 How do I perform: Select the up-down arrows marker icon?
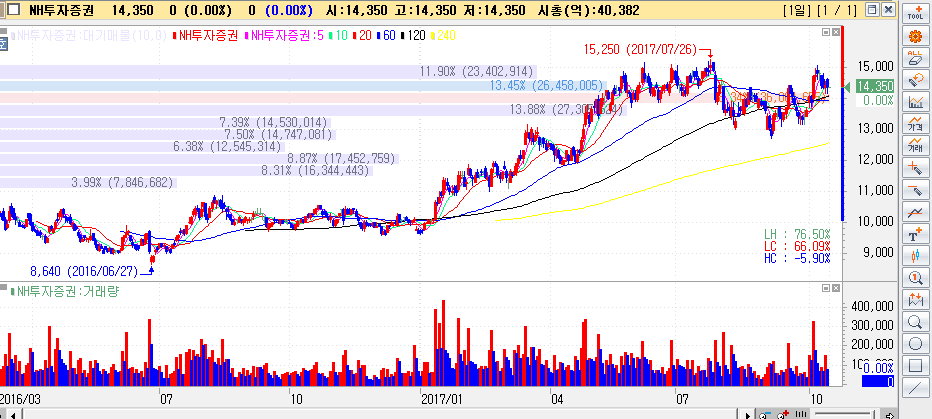pos(915,300)
